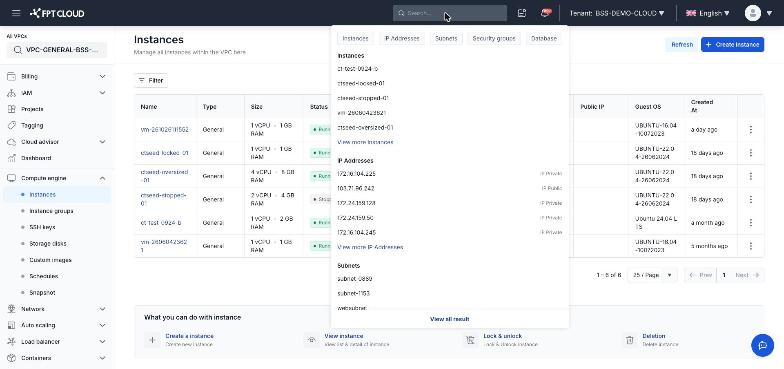The width and height of the screenshot is (784, 369).
Task: Focus the top search field
Action: (x=450, y=13)
